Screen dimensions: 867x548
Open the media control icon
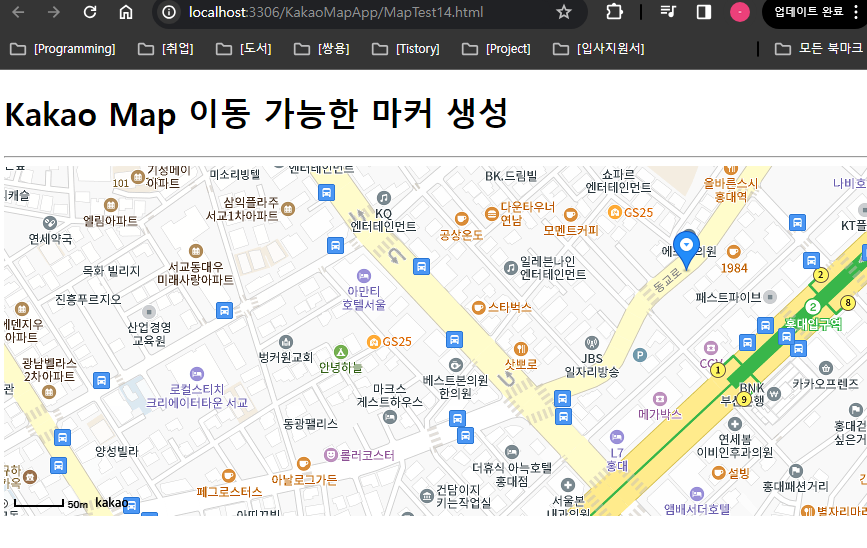(668, 12)
